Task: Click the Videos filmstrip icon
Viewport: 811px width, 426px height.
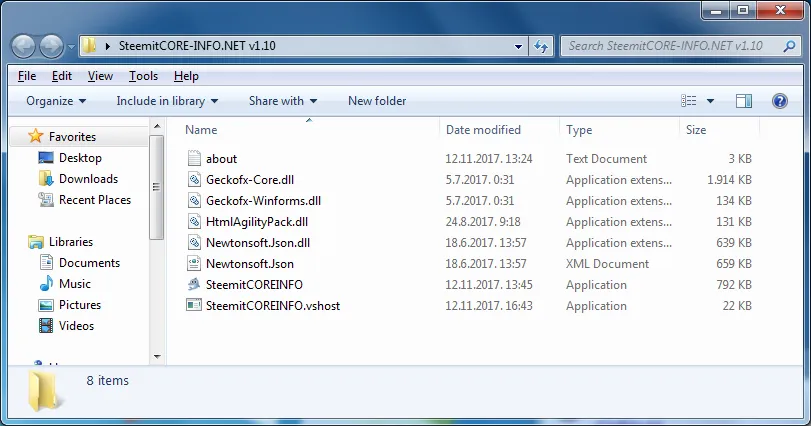Action: 46,326
